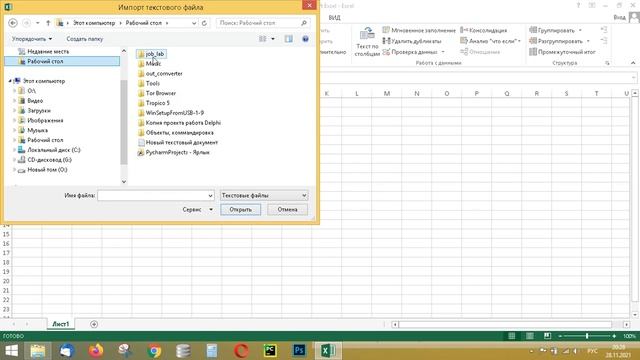The height and width of the screenshot is (360, 640).
Task: Click Consolidate in Excel ribbon
Action: pos(484,30)
